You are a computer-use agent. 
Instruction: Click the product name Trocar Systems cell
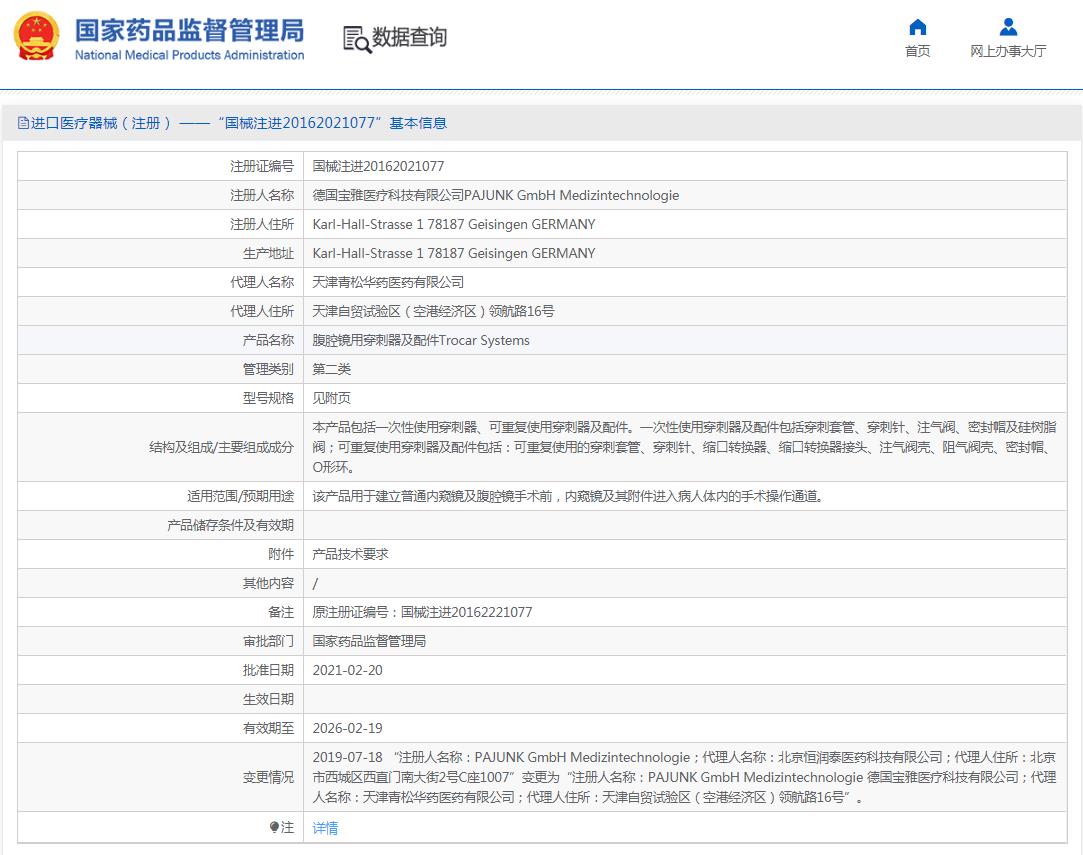coord(421,340)
